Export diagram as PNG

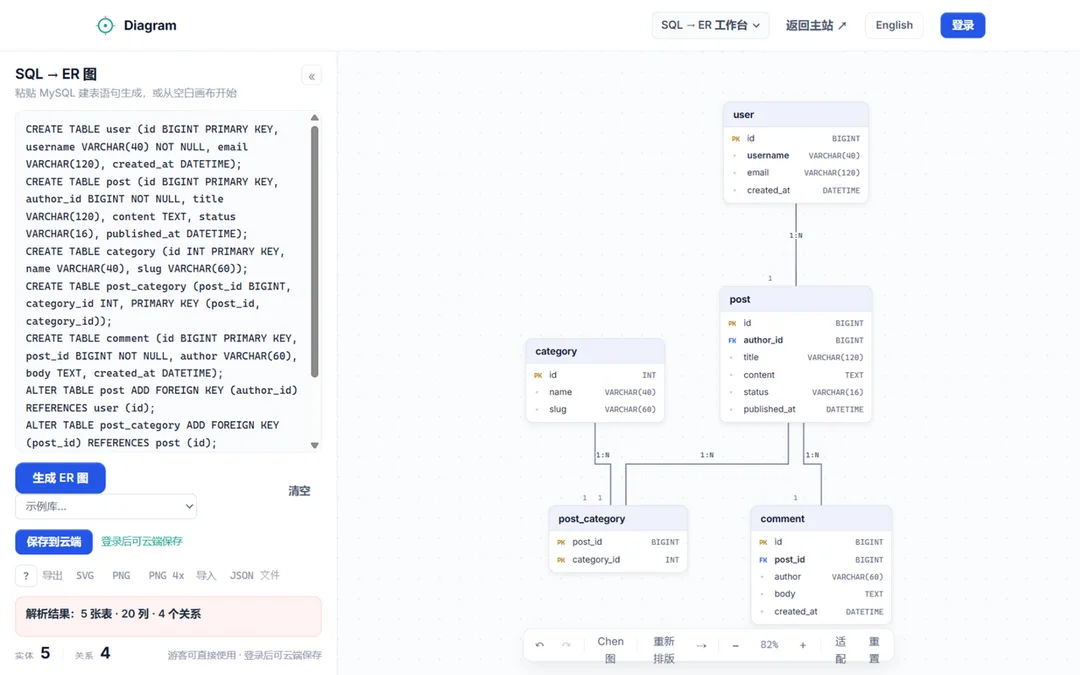(x=121, y=576)
